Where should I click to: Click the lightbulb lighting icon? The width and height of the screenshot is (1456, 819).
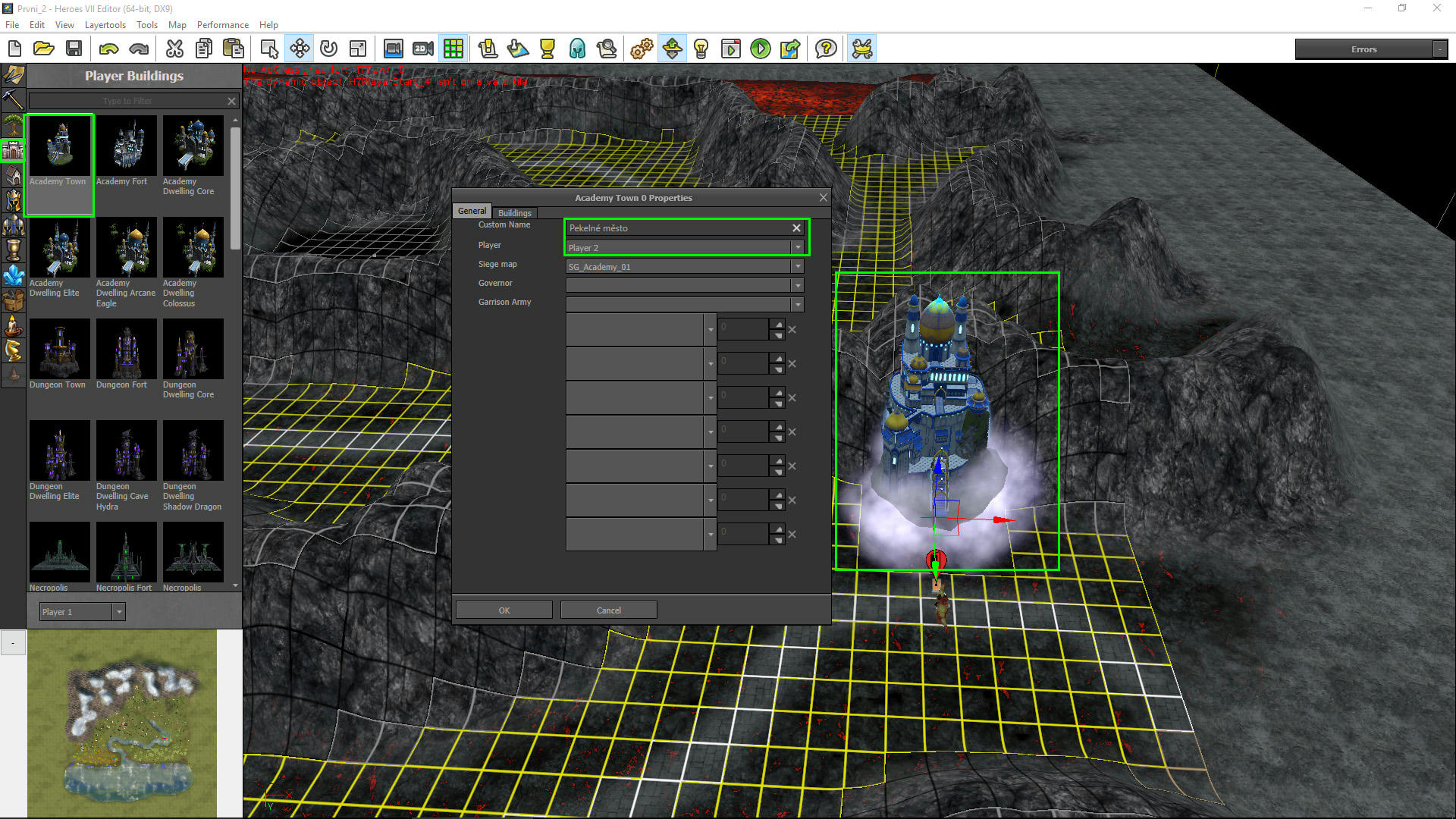[x=701, y=49]
